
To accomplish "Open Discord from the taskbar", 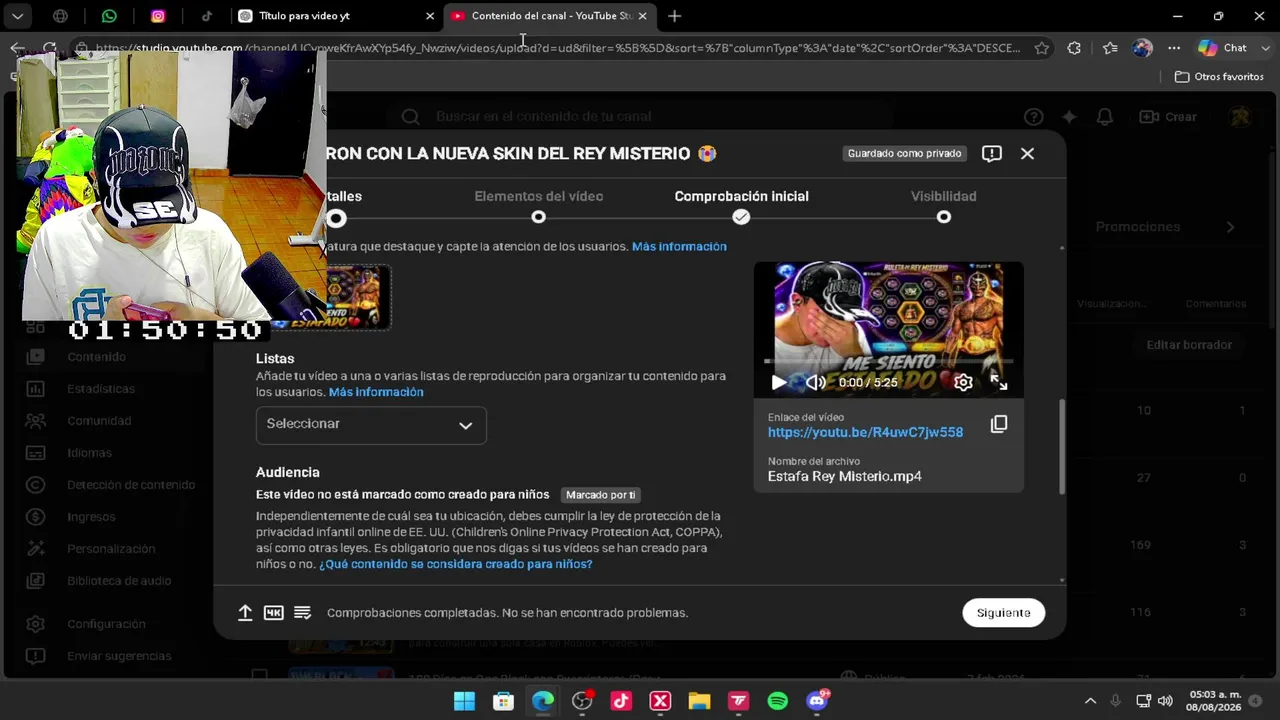I will point(817,701).
